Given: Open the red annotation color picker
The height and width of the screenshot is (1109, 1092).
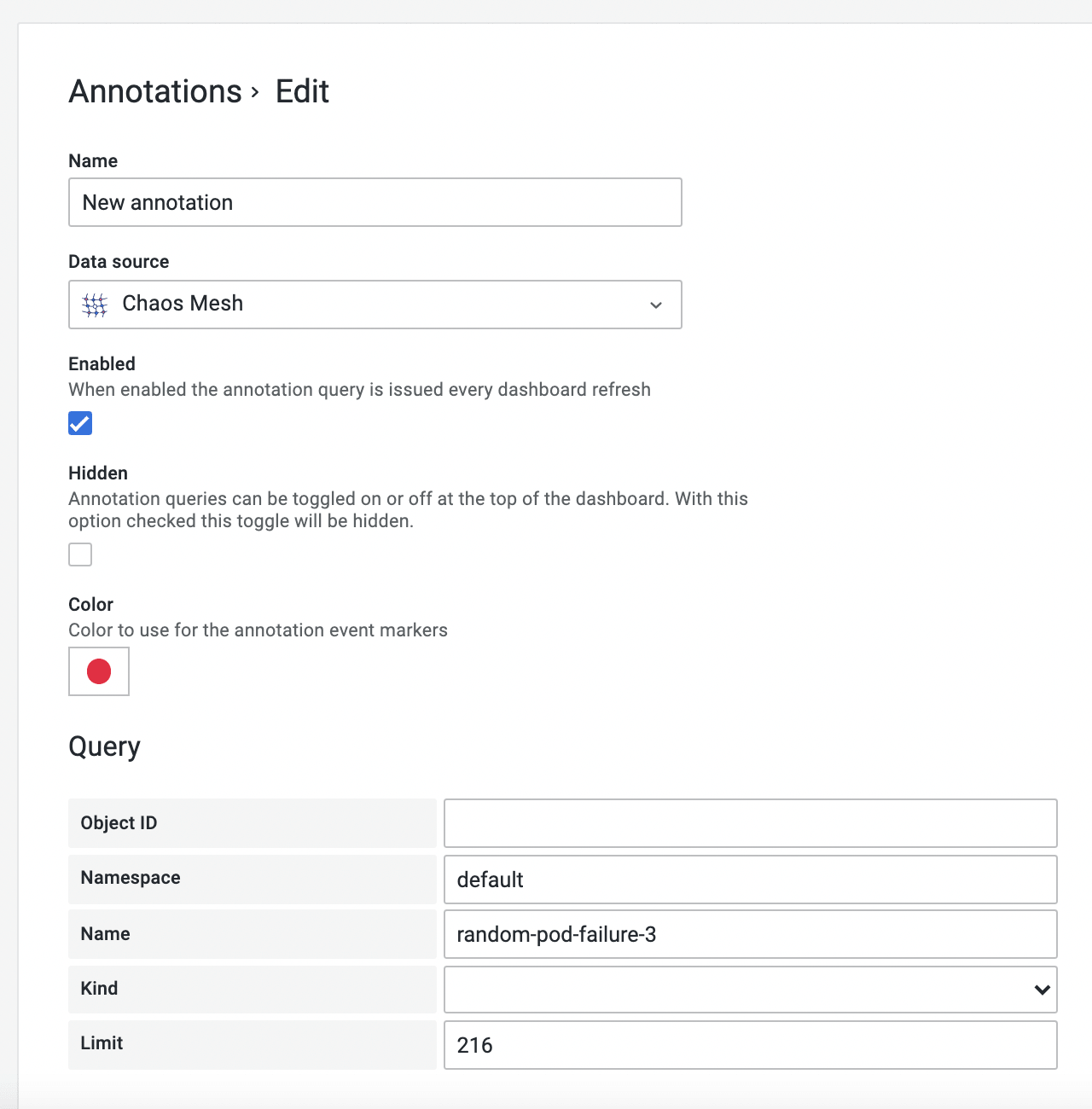Looking at the screenshot, I should pos(99,671).
